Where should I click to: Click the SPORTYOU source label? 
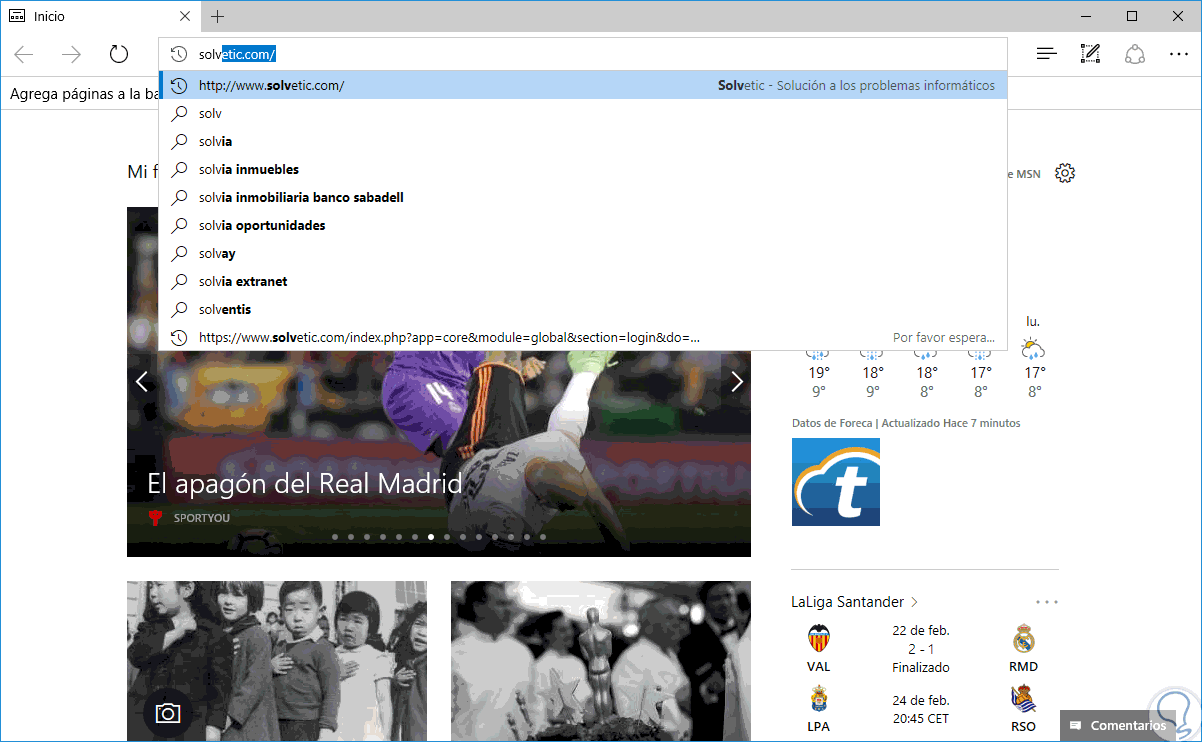pyautogui.click(x=203, y=518)
